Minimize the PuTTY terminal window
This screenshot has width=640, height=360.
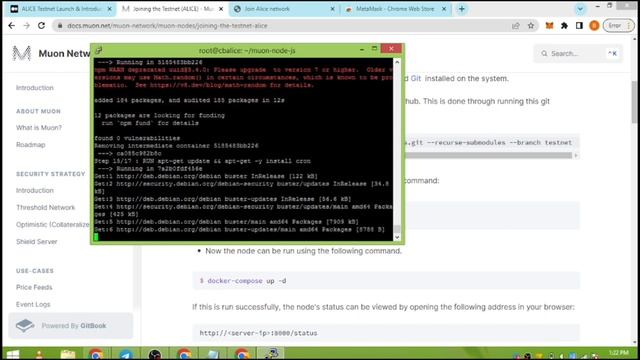click(362, 49)
